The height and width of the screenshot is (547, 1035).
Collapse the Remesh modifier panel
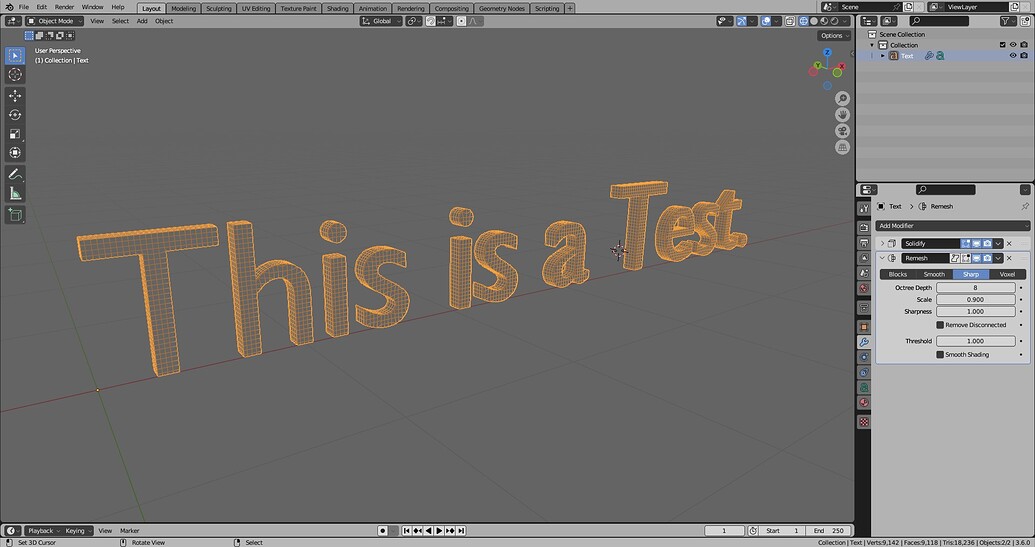pos(882,258)
